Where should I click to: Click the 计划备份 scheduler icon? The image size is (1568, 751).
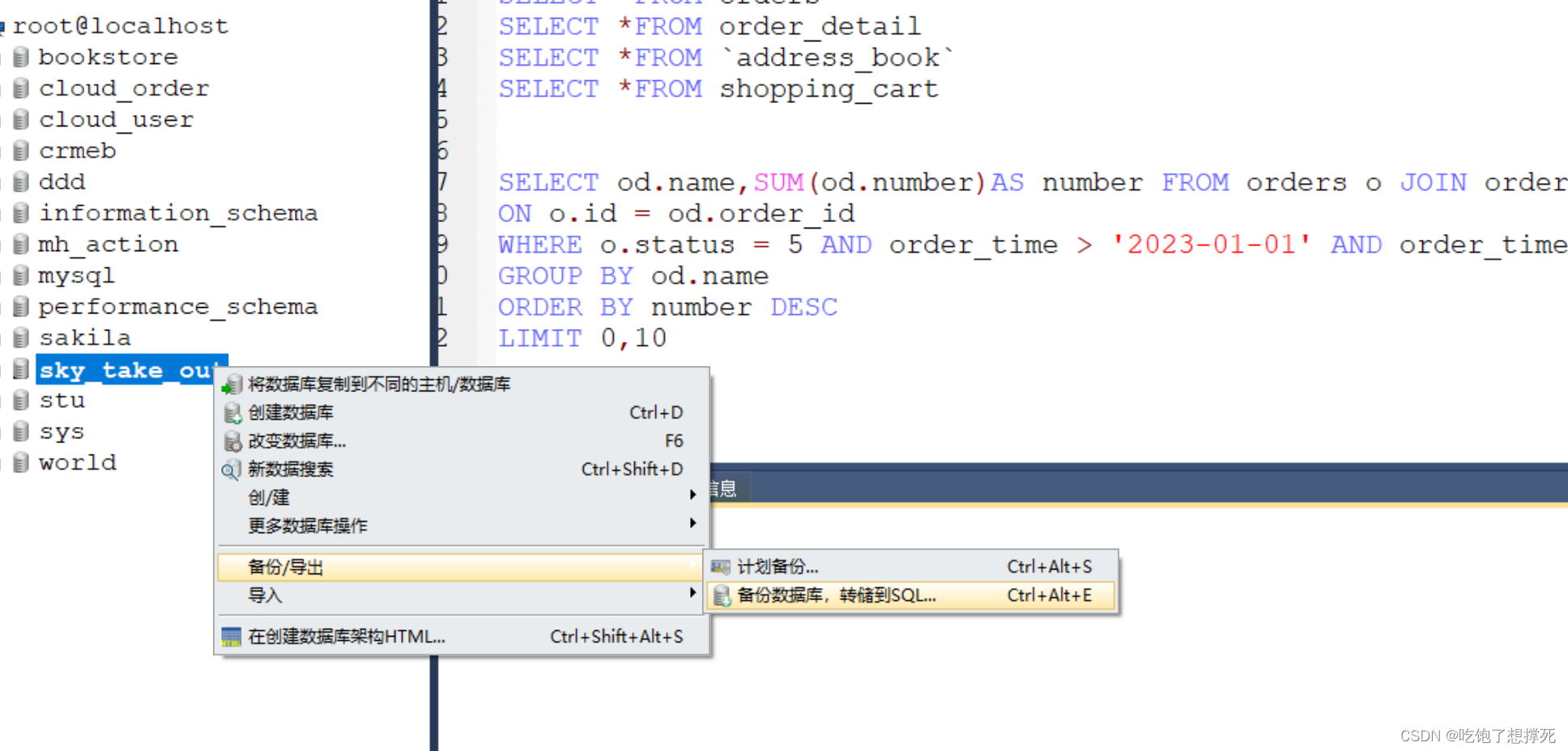click(721, 567)
